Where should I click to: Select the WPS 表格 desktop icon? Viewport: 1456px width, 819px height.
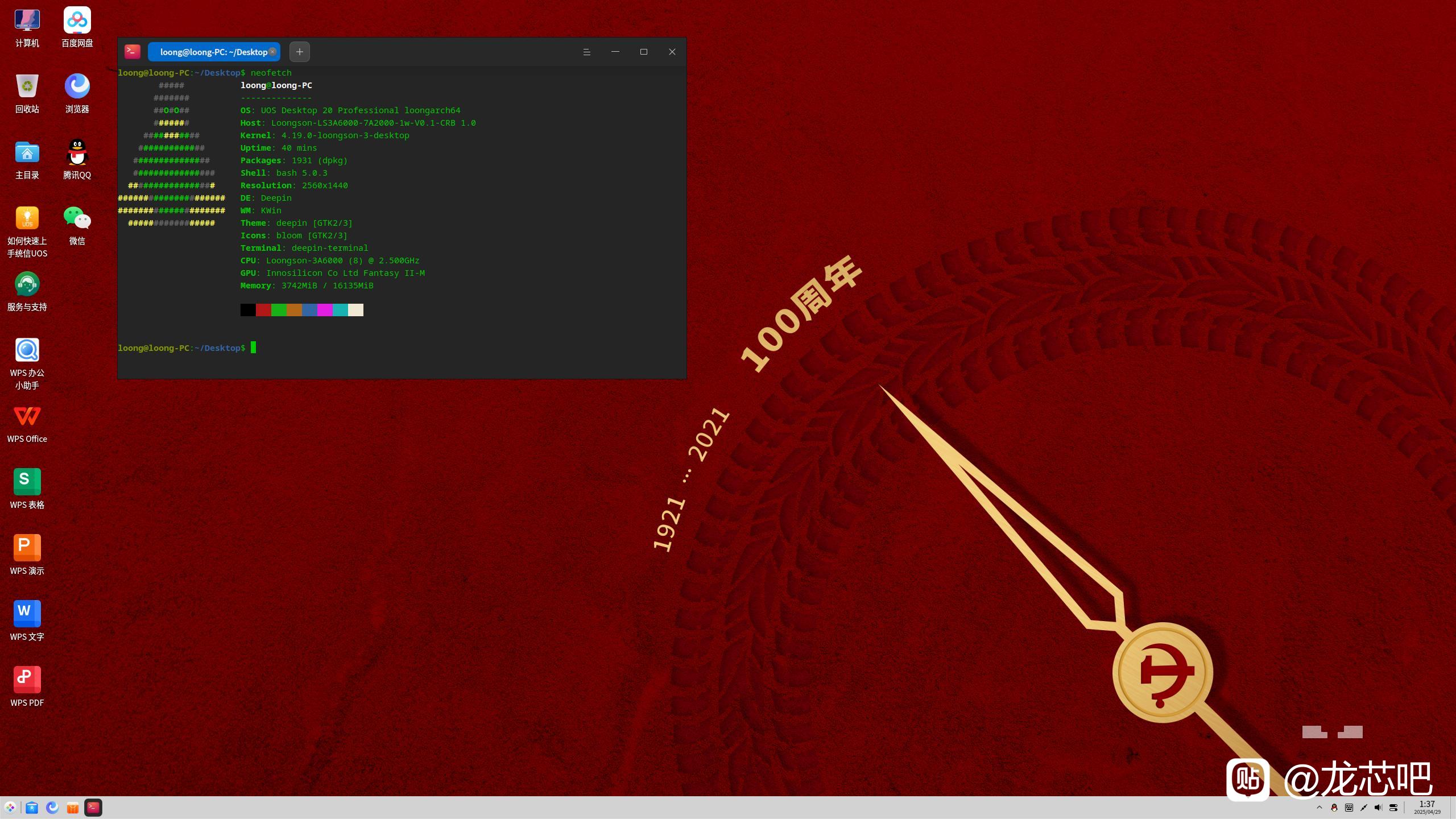pyautogui.click(x=27, y=489)
